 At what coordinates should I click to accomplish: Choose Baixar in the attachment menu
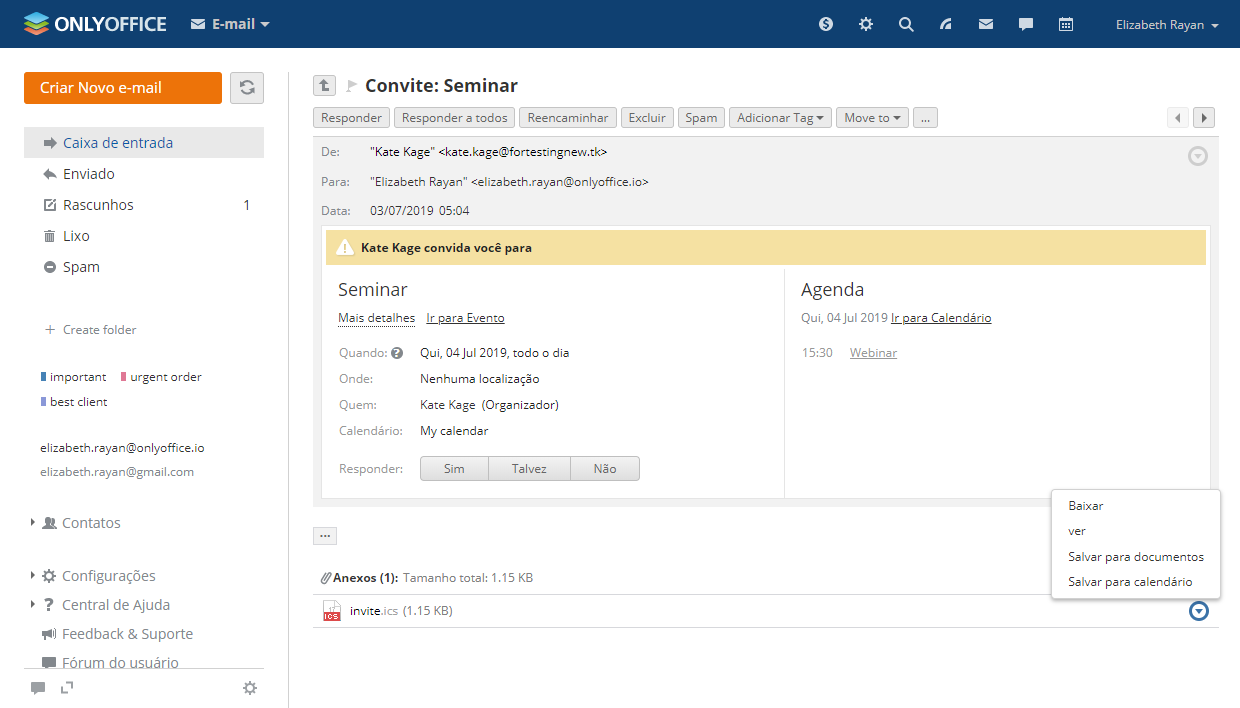pyautogui.click(x=1086, y=506)
